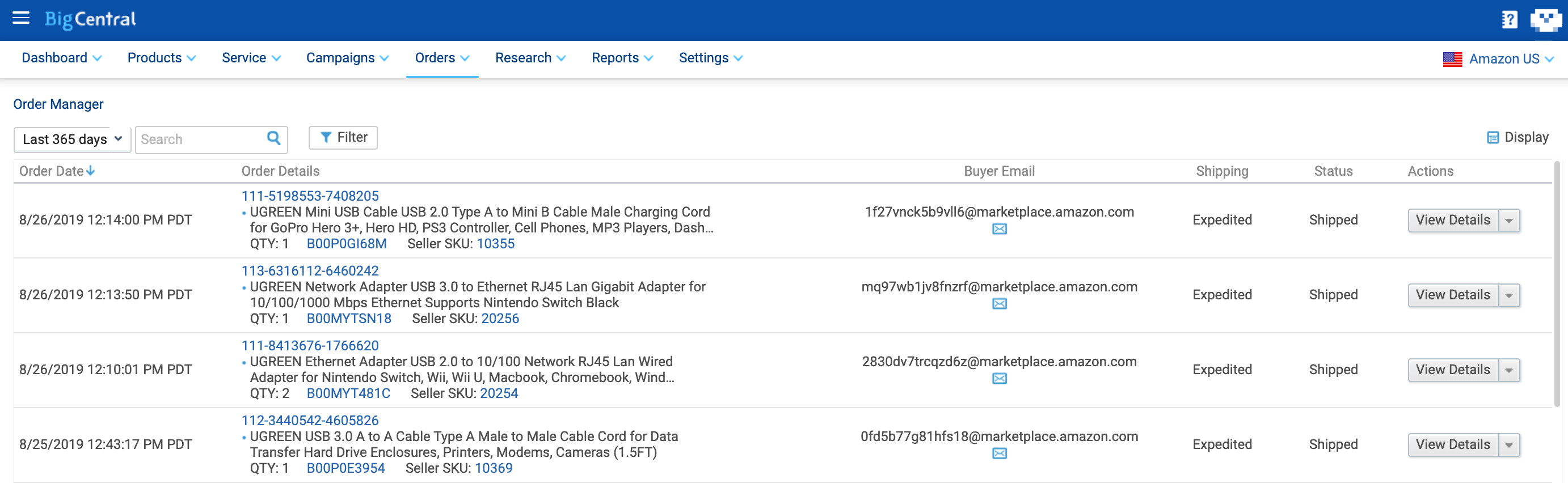This screenshot has width=1568, height=483.
Task: Open the Settings menu
Action: [710, 58]
